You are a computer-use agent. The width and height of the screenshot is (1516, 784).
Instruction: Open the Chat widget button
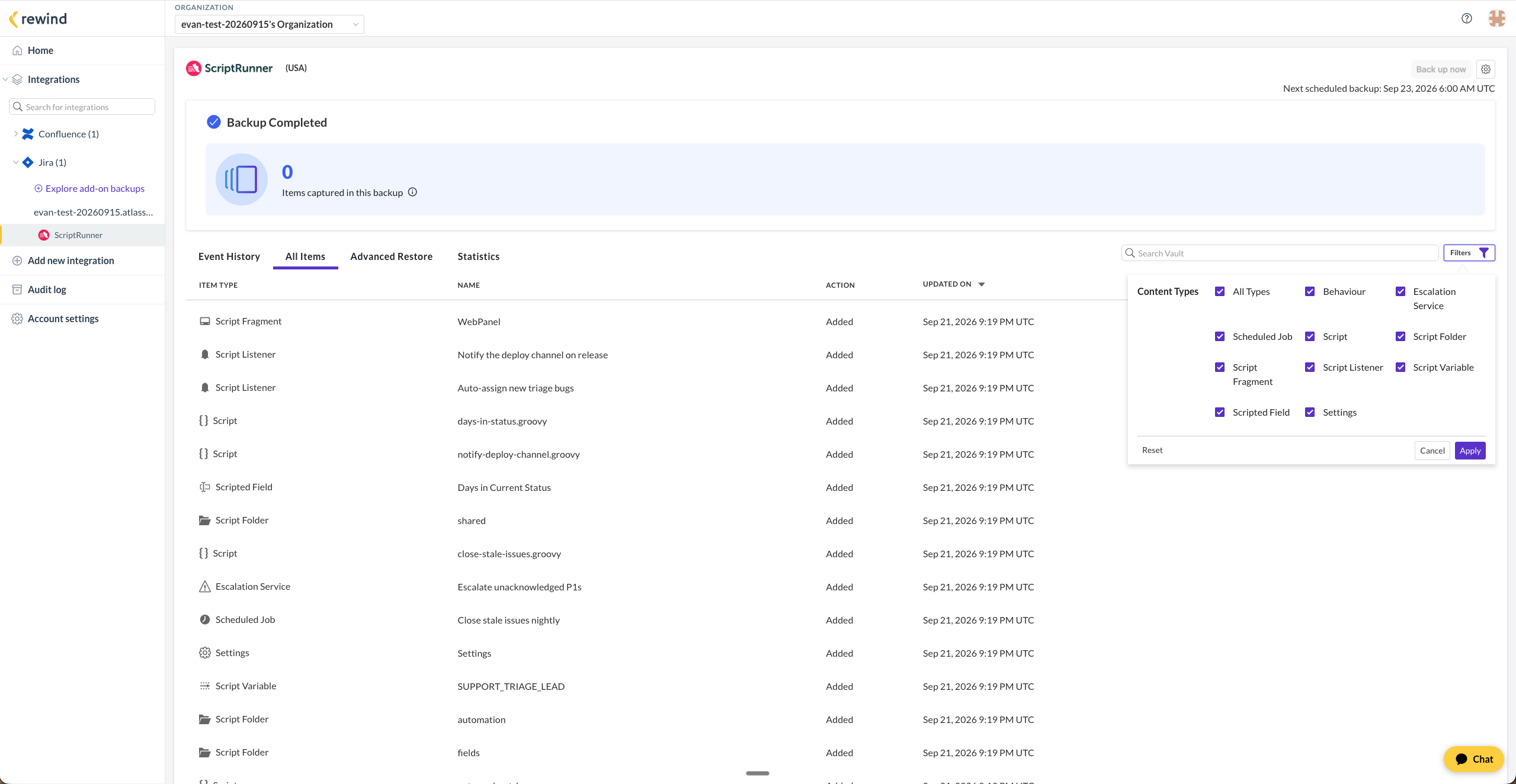point(1473,759)
